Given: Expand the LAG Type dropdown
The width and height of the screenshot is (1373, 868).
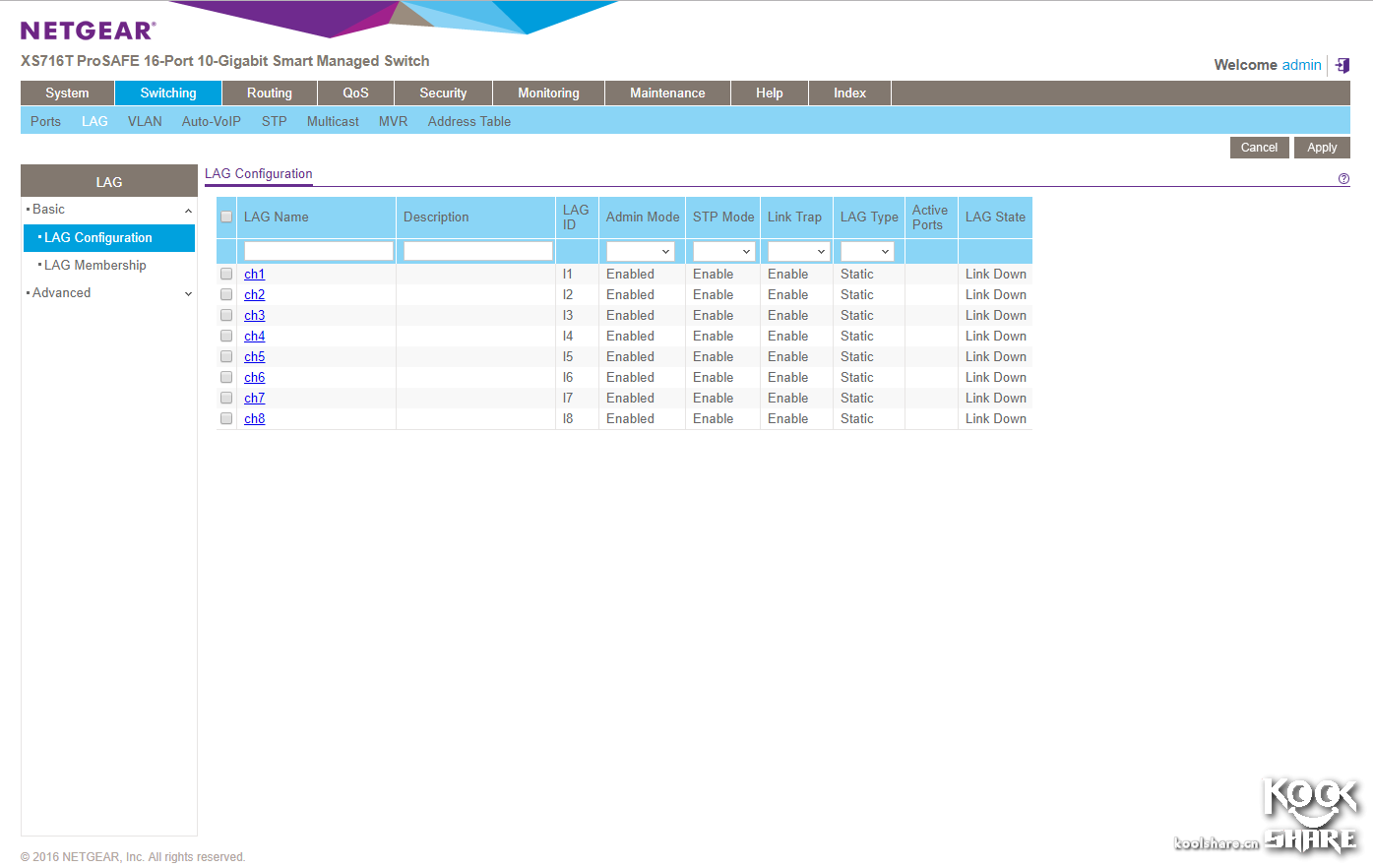Looking at the screenshot, I should (867, 251).
